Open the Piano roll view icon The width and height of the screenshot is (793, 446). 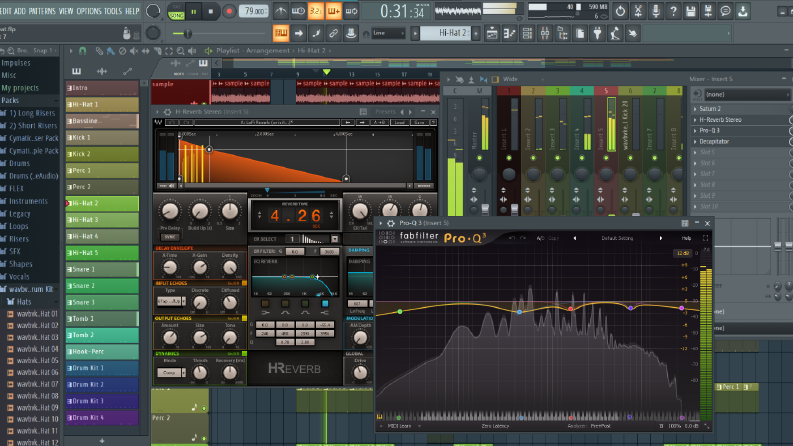point(509,33)
